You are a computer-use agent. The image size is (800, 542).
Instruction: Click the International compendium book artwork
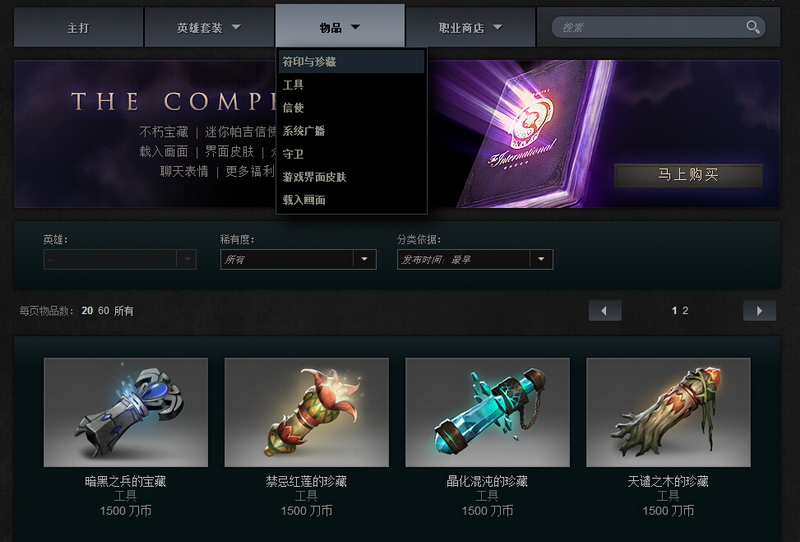point(531,135)
